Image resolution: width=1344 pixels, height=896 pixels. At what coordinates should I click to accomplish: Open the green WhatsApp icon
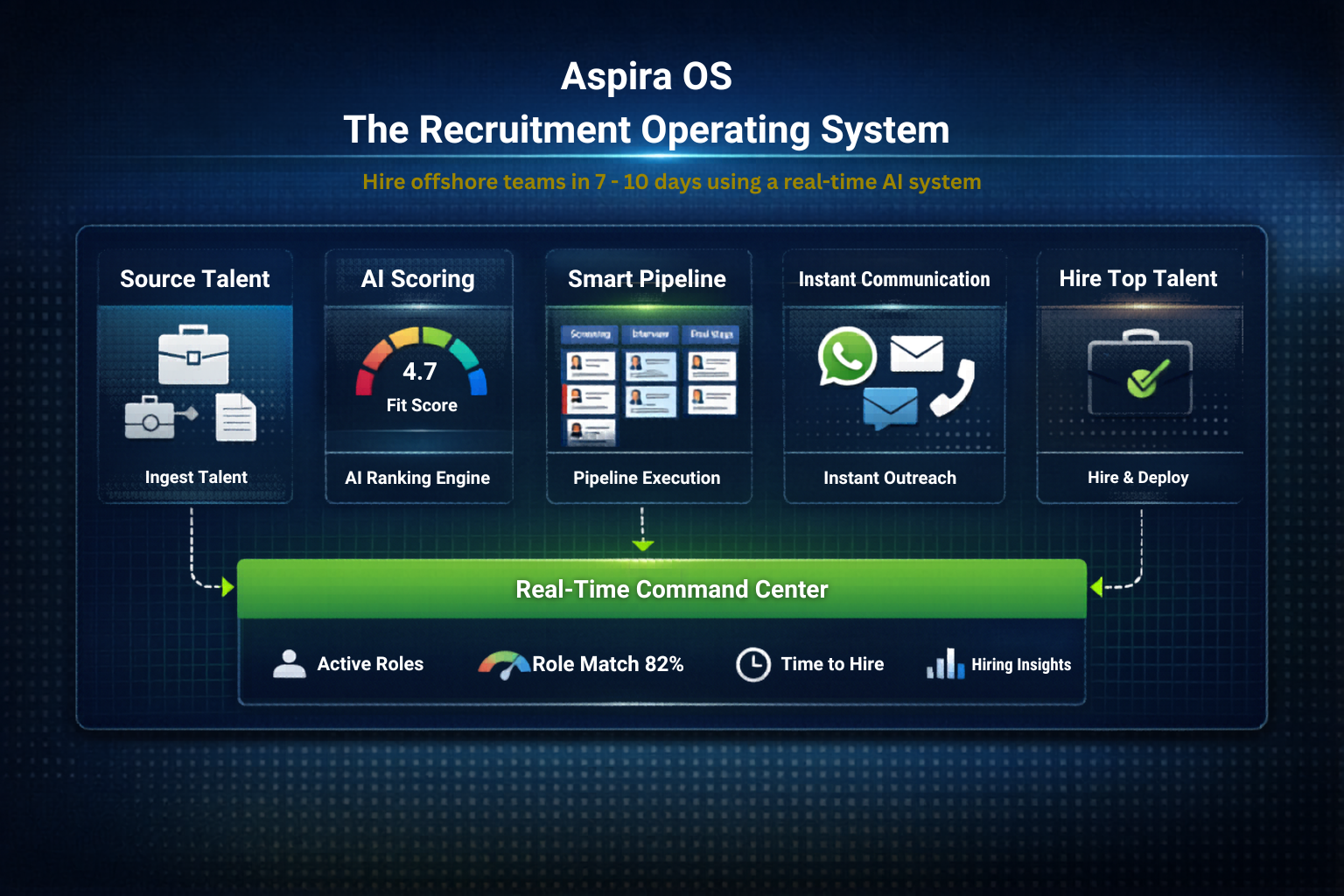(847, 356)
